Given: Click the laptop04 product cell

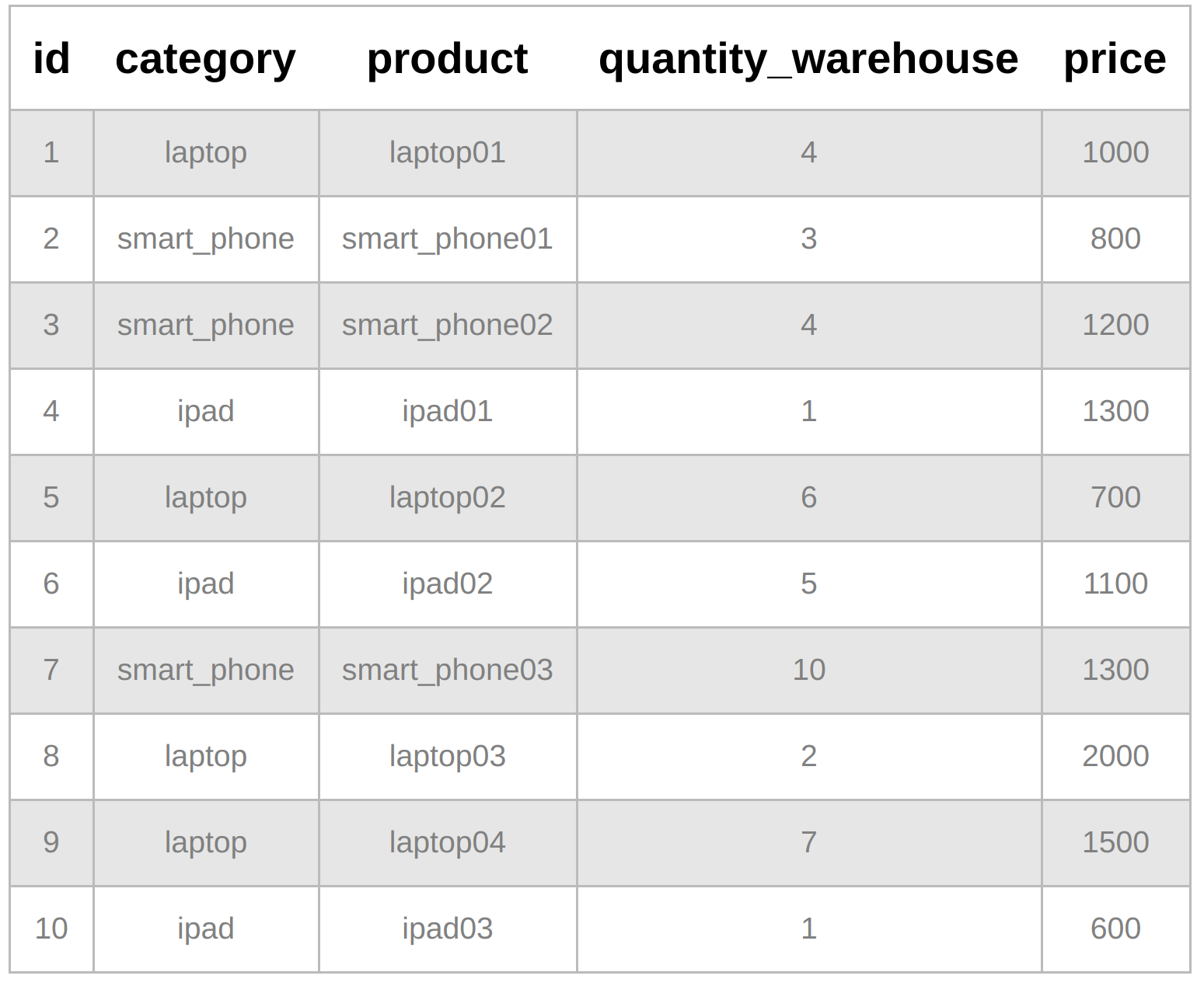Looking at the screenshot, I should point(447,842).
